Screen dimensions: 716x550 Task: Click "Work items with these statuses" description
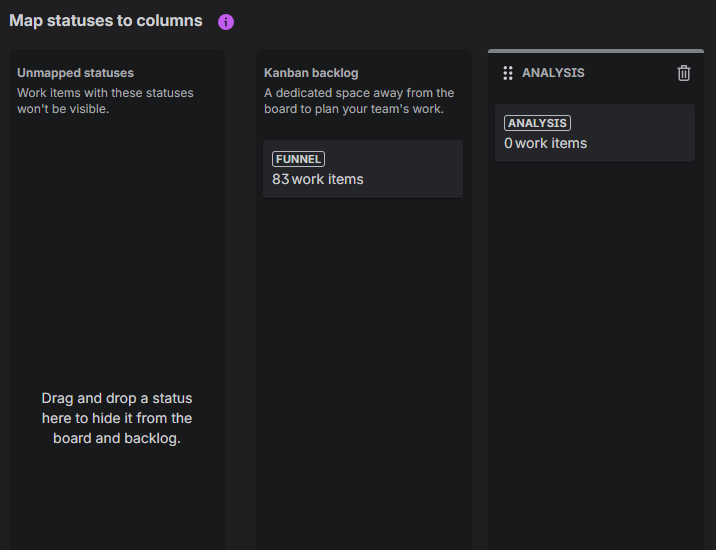pyautogui.click(x=105, y=101)
